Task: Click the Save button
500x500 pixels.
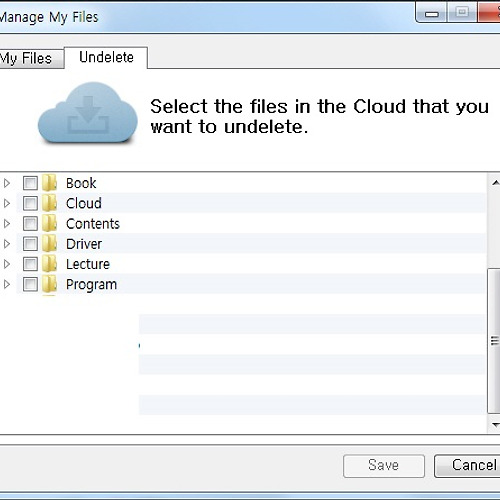Action: click(384, 466)
